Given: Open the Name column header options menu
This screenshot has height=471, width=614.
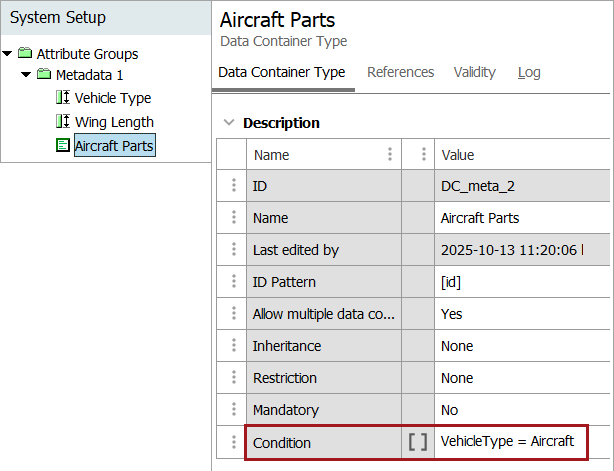Looking at the screenshot, I should pyautogui.click(x=389, y=155).
